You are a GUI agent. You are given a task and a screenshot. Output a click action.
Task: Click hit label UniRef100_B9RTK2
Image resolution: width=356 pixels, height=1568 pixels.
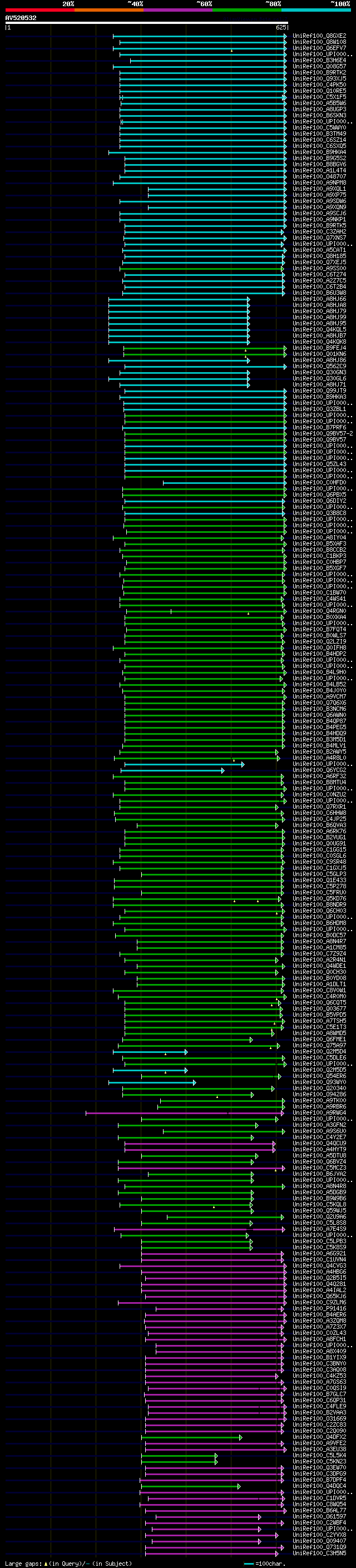319,72
